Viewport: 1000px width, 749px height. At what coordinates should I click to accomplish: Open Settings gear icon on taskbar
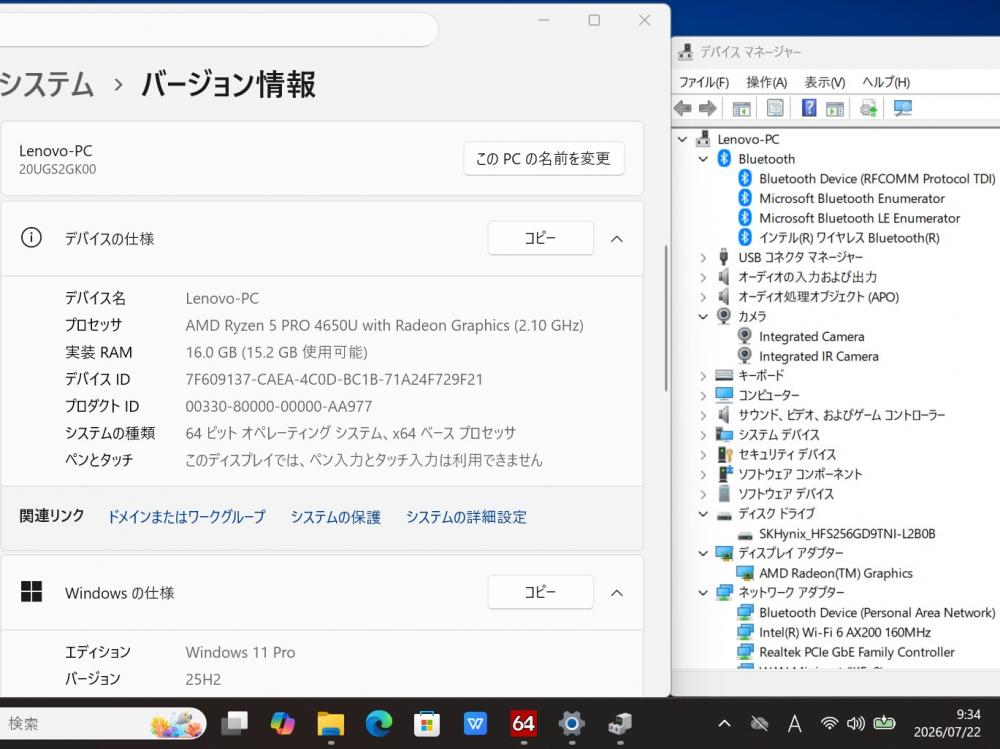click(x=571, y=723)
